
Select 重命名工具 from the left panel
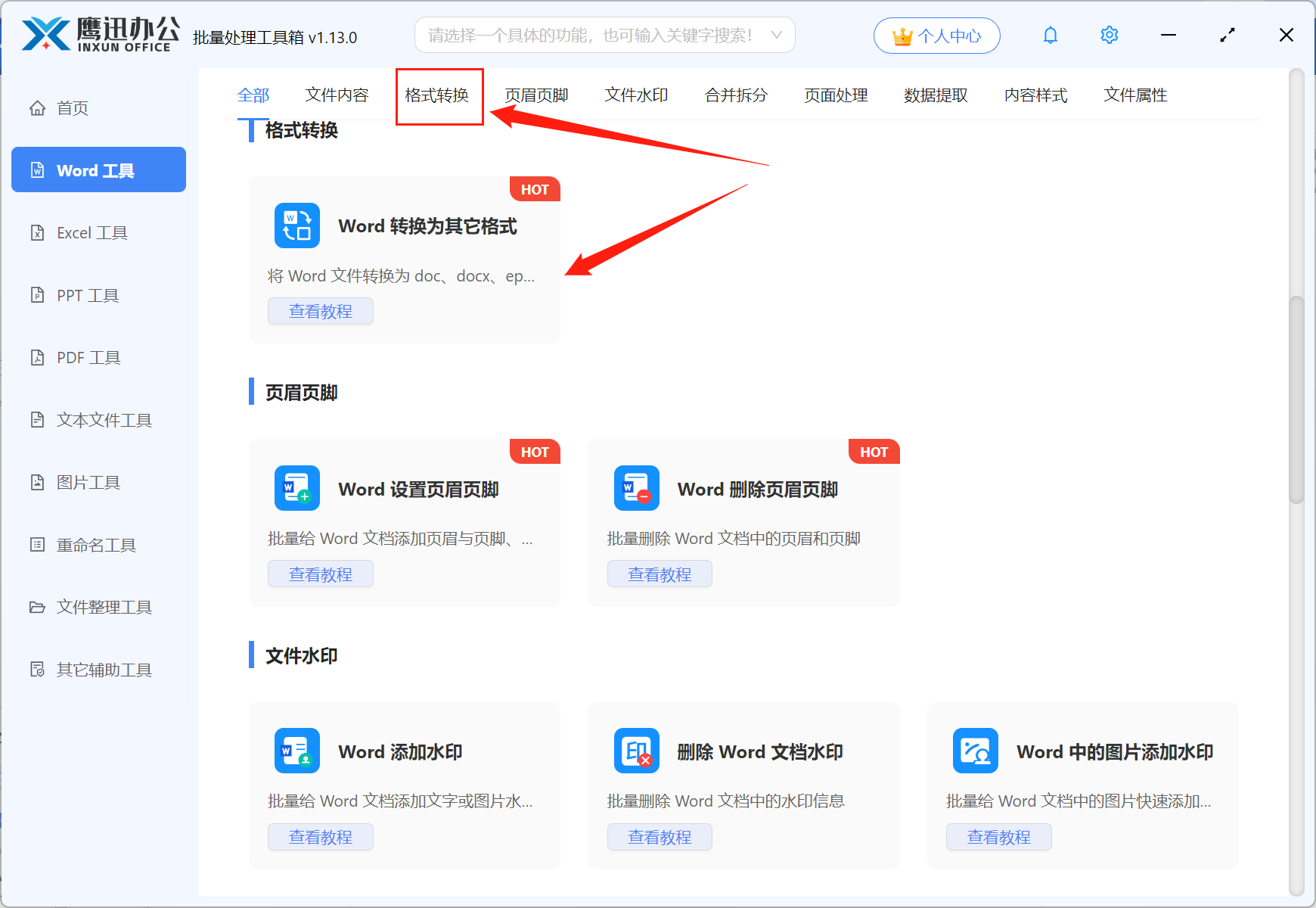95,544
